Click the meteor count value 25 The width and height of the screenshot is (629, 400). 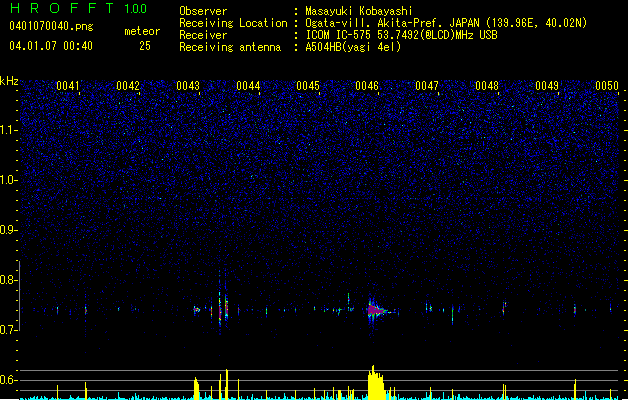145,46
